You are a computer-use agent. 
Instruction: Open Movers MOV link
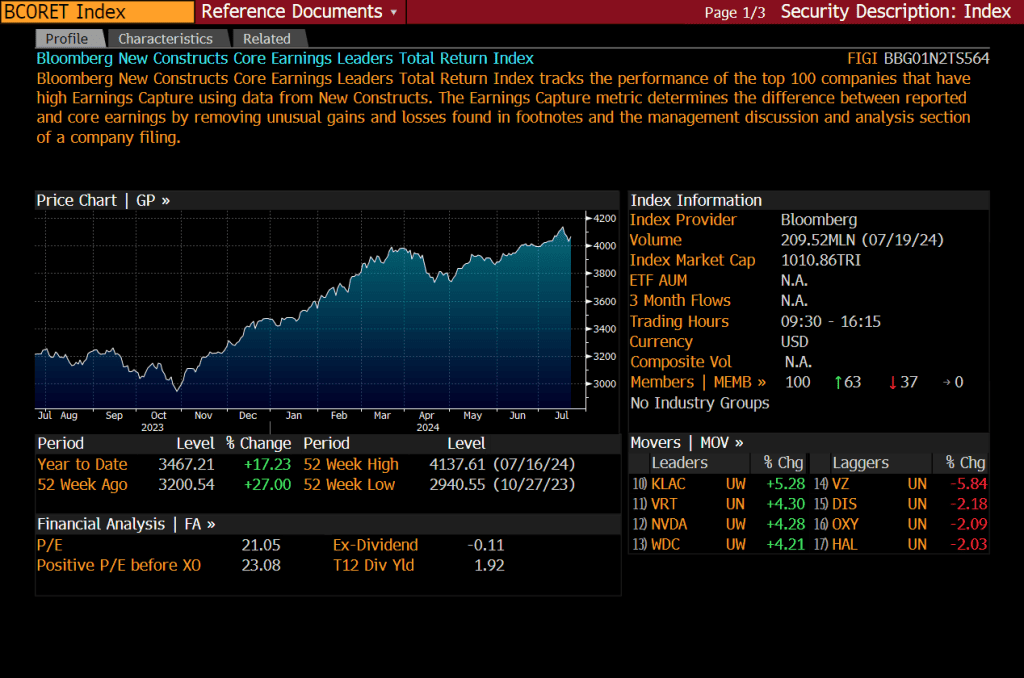686,443
